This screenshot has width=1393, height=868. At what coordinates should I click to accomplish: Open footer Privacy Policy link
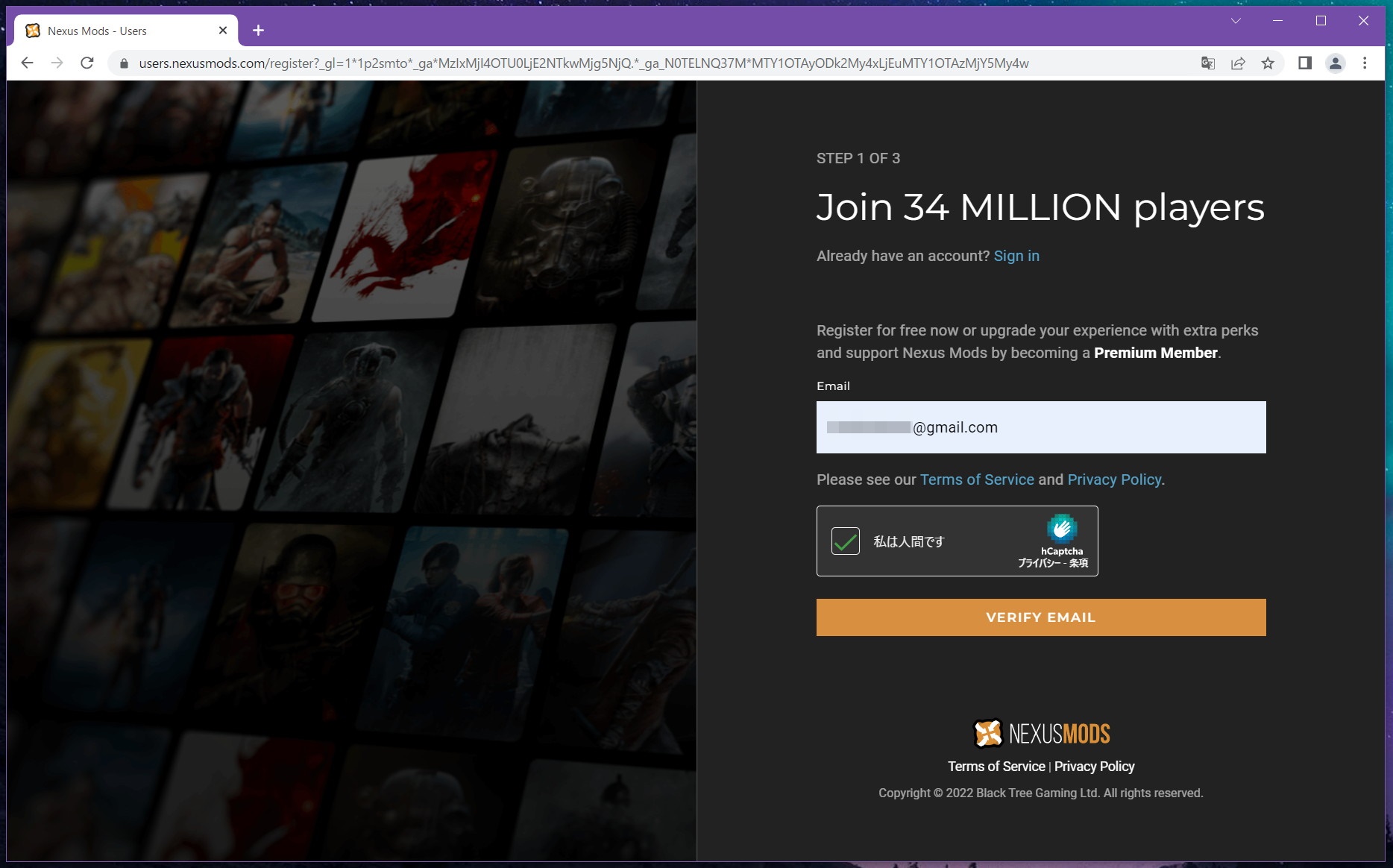point(1094,767)
